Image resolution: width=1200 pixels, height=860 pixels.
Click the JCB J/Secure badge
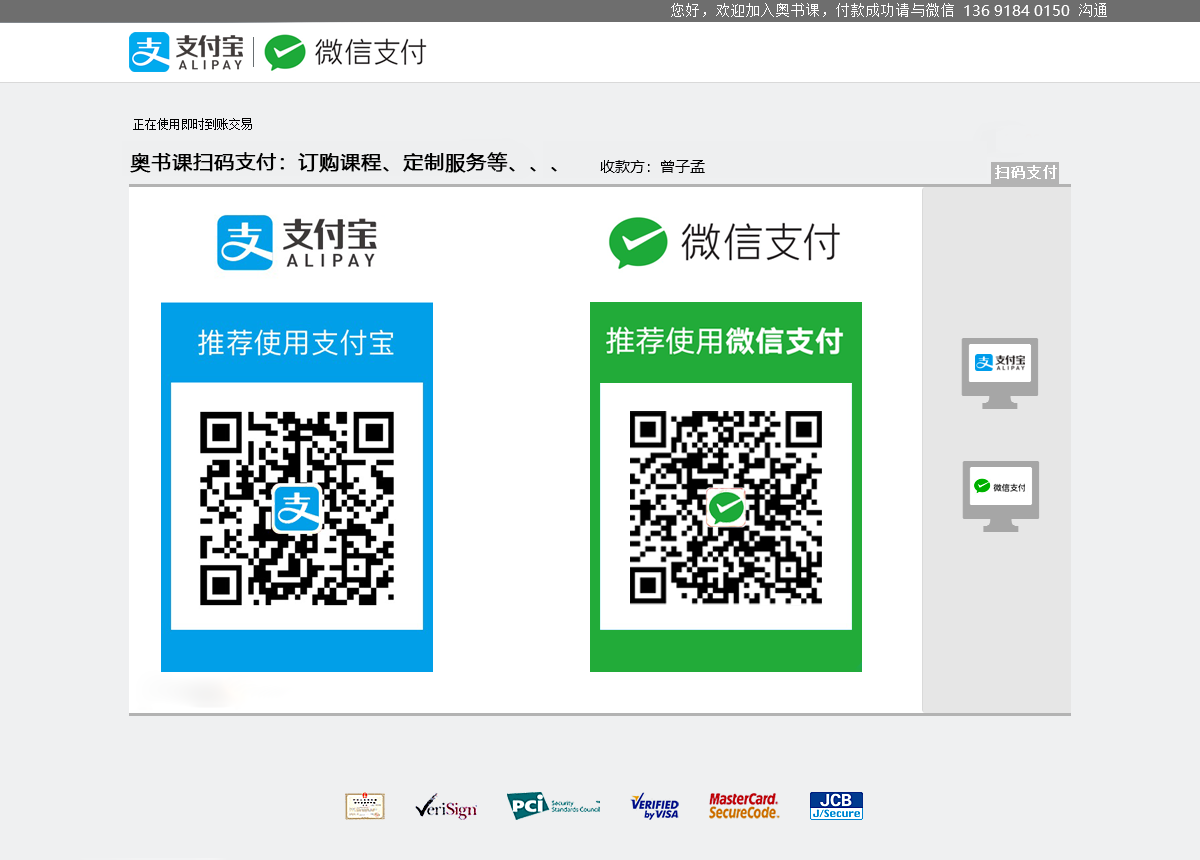pyautogui.click(x=836, y=806)
